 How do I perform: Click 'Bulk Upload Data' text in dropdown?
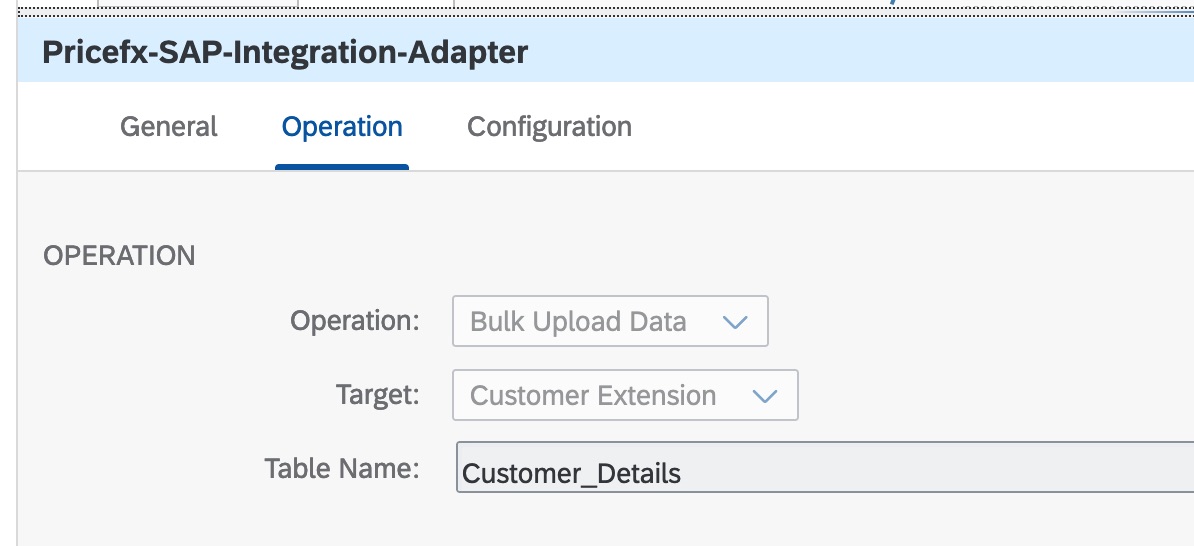coord(578,322)
